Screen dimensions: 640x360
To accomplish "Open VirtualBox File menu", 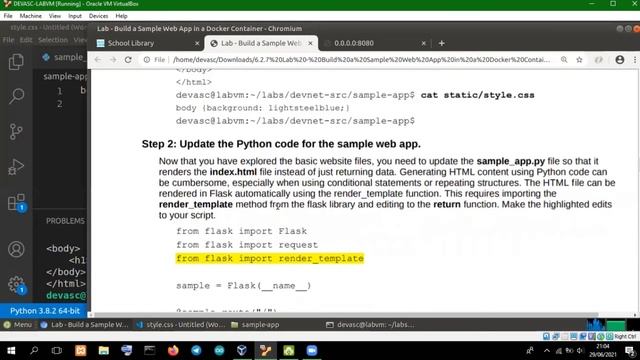I will [8, 16].
